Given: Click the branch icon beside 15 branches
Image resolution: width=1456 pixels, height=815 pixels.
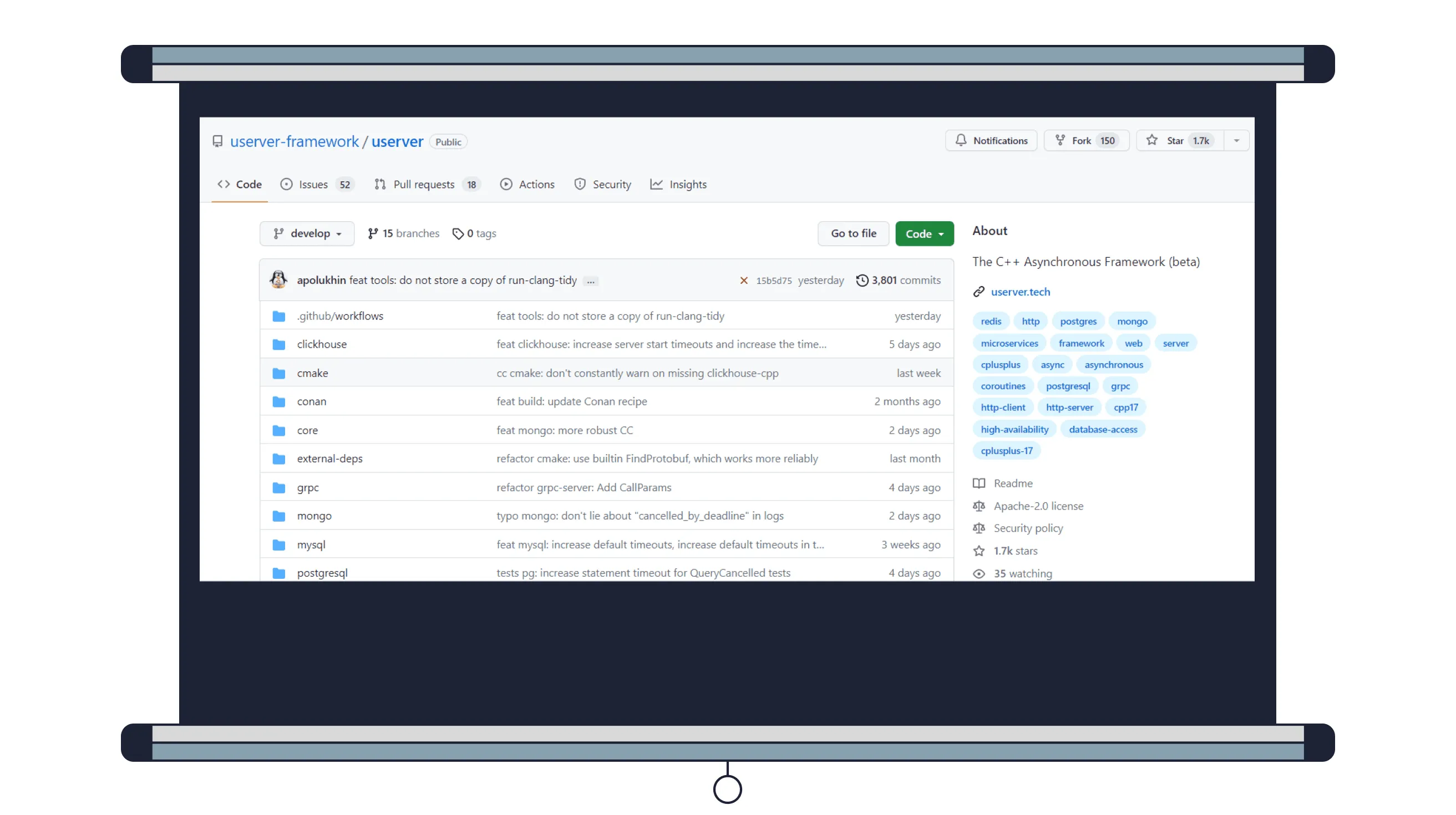Looking at the screenshot, I should 373,233.
